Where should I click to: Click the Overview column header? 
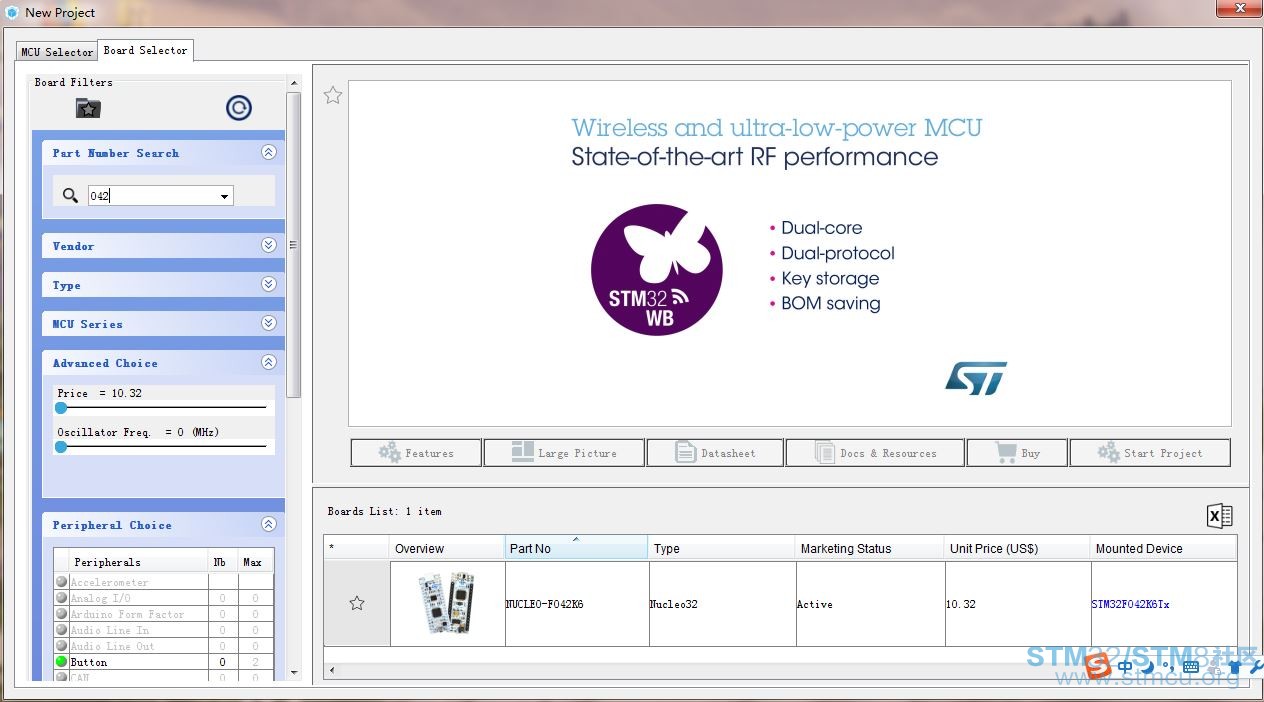(x=447, y=548)
